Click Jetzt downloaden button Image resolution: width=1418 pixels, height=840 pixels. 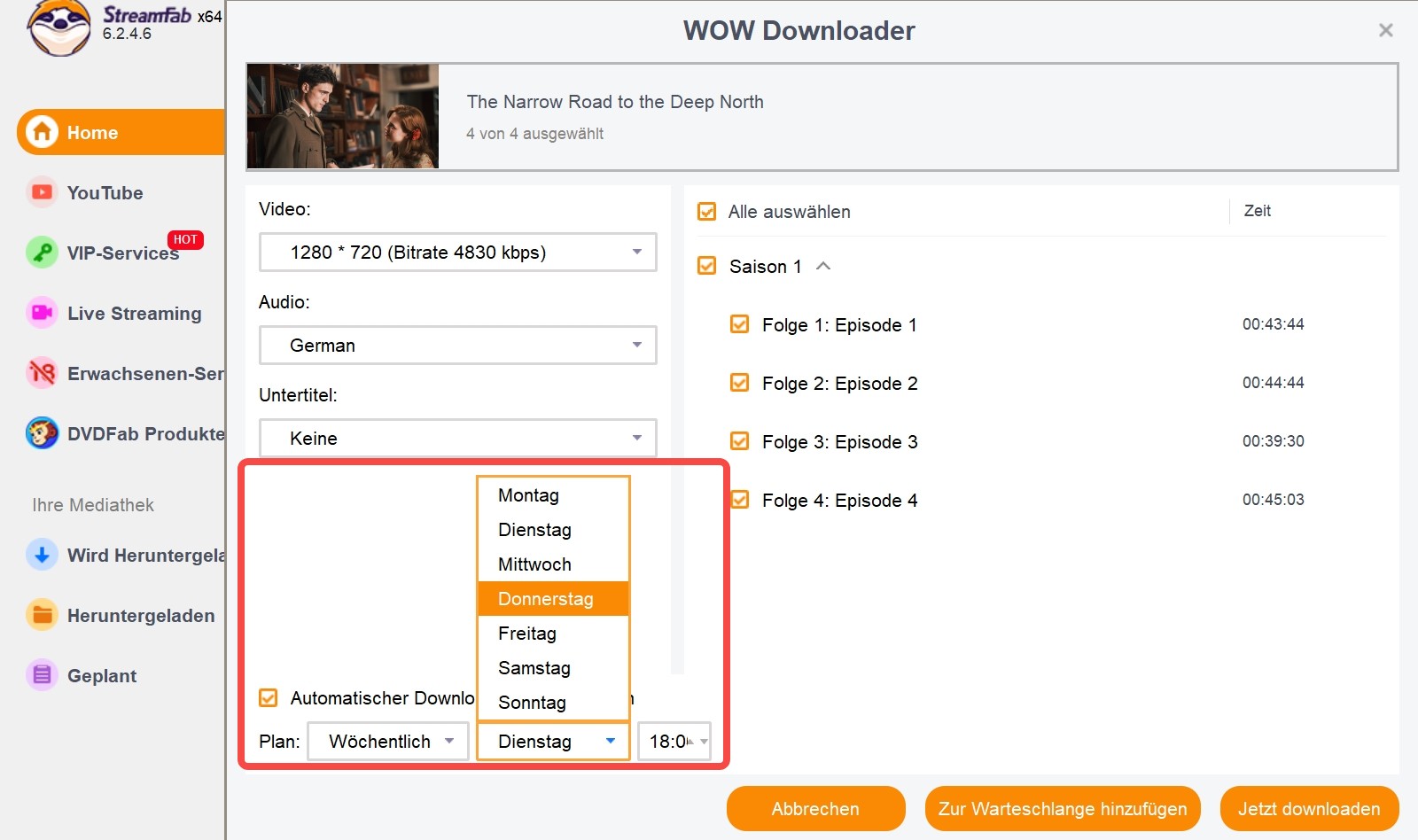coord(1309,808)
